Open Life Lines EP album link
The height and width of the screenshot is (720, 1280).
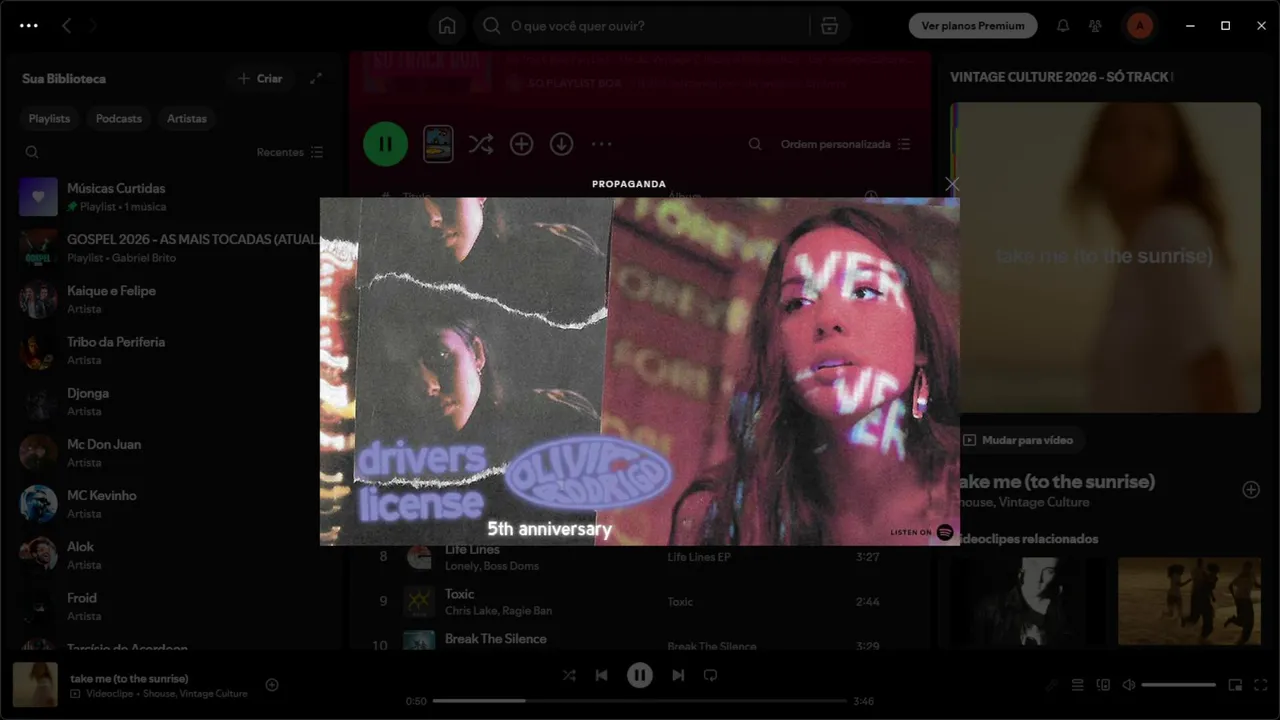pos(699,557)
